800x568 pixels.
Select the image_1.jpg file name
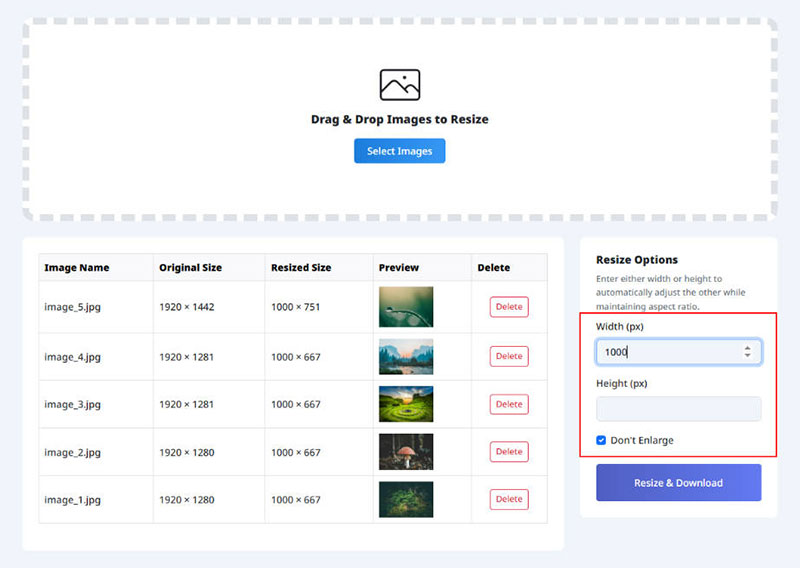72,500
